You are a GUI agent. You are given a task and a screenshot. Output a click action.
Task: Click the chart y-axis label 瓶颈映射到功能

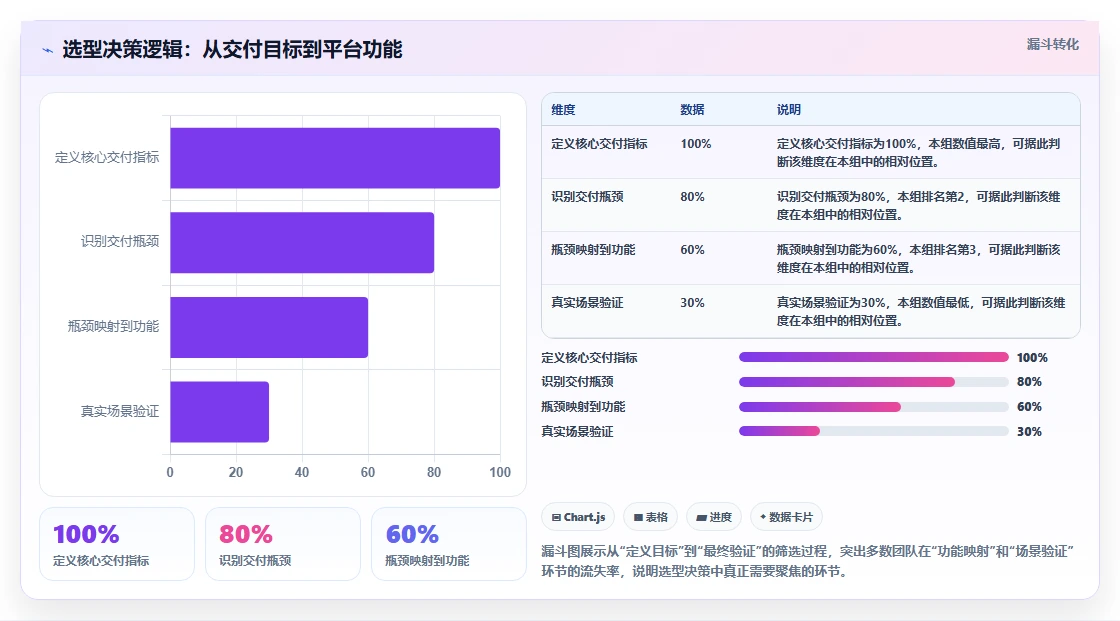114,326
